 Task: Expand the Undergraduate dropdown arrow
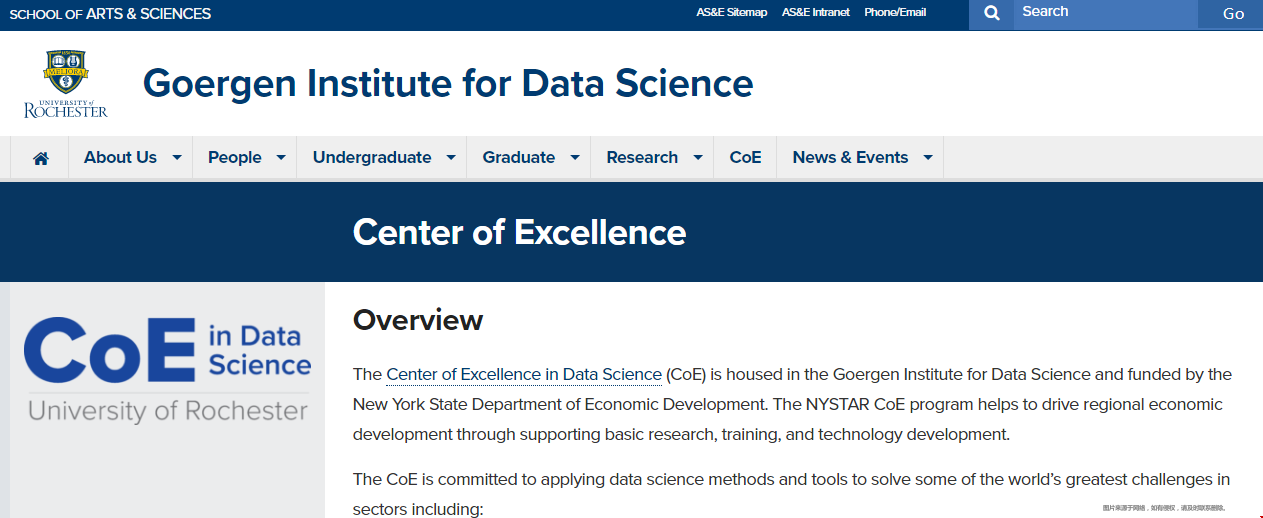[451, 158]
